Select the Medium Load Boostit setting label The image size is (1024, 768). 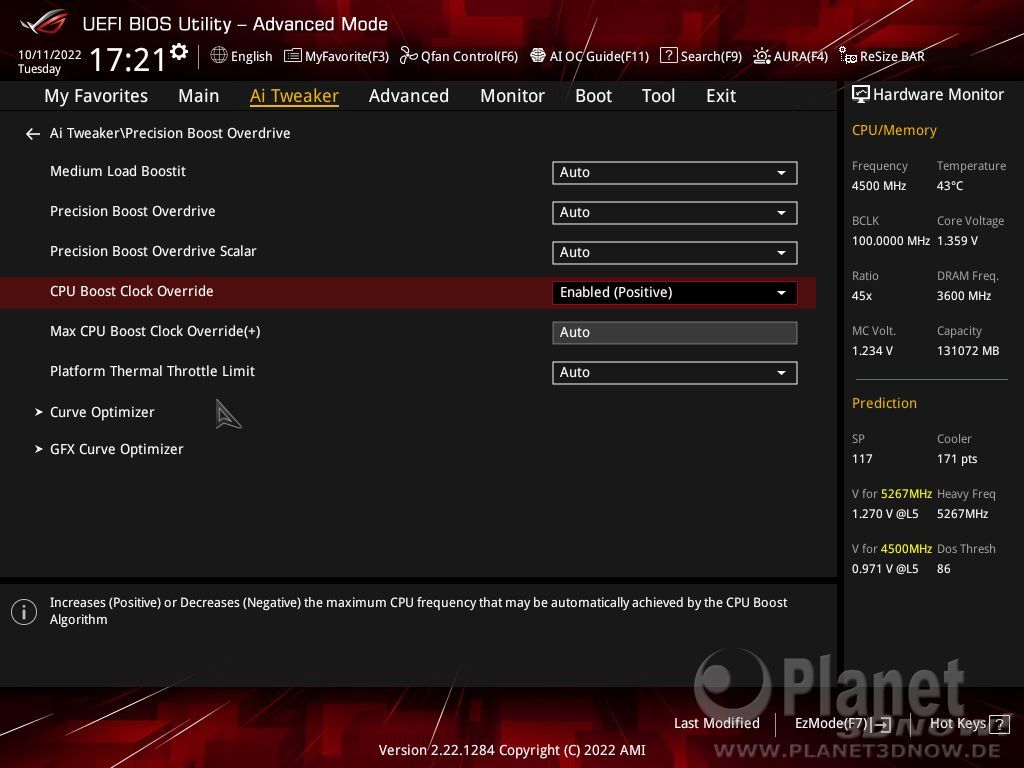118,171
